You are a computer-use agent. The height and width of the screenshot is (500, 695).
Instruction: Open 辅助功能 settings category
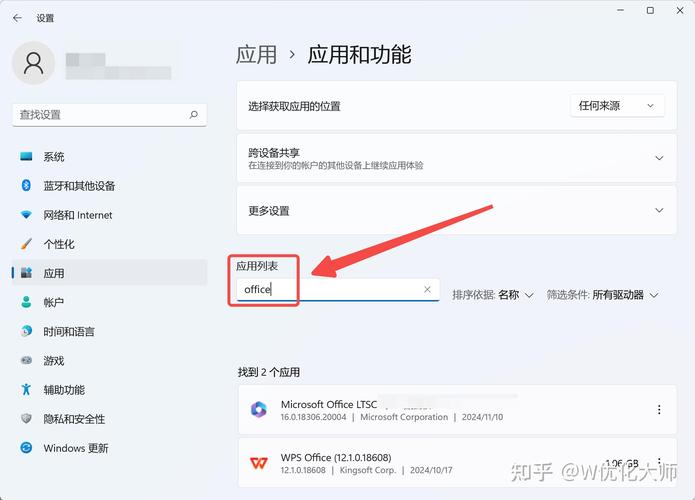pyautogui.click(x=109, y=390)
